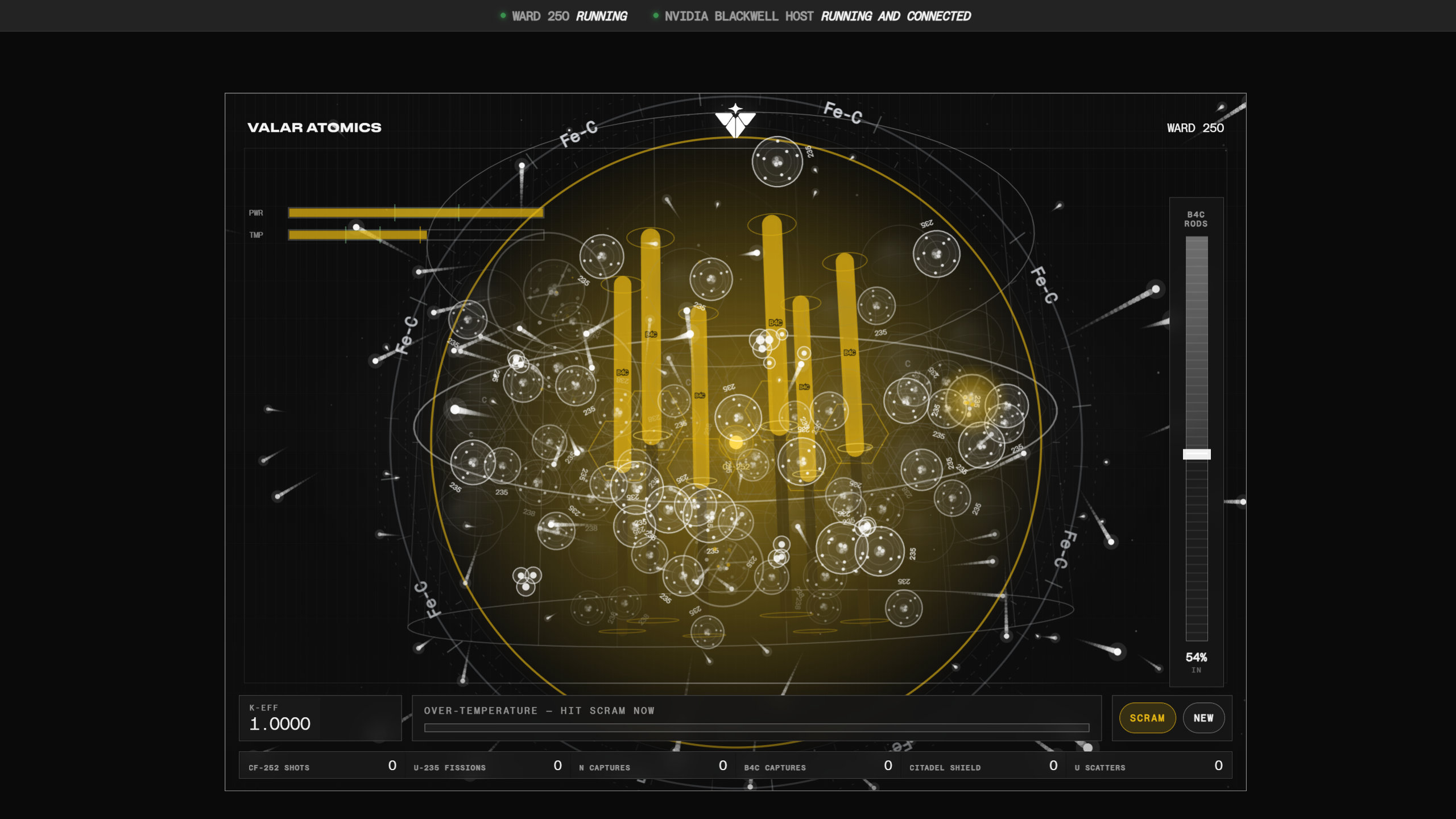Viewport: 1456px width, 819px height.
Task: Click the OVER-TEMPERATURE warning message
Action: click(539, 710)
